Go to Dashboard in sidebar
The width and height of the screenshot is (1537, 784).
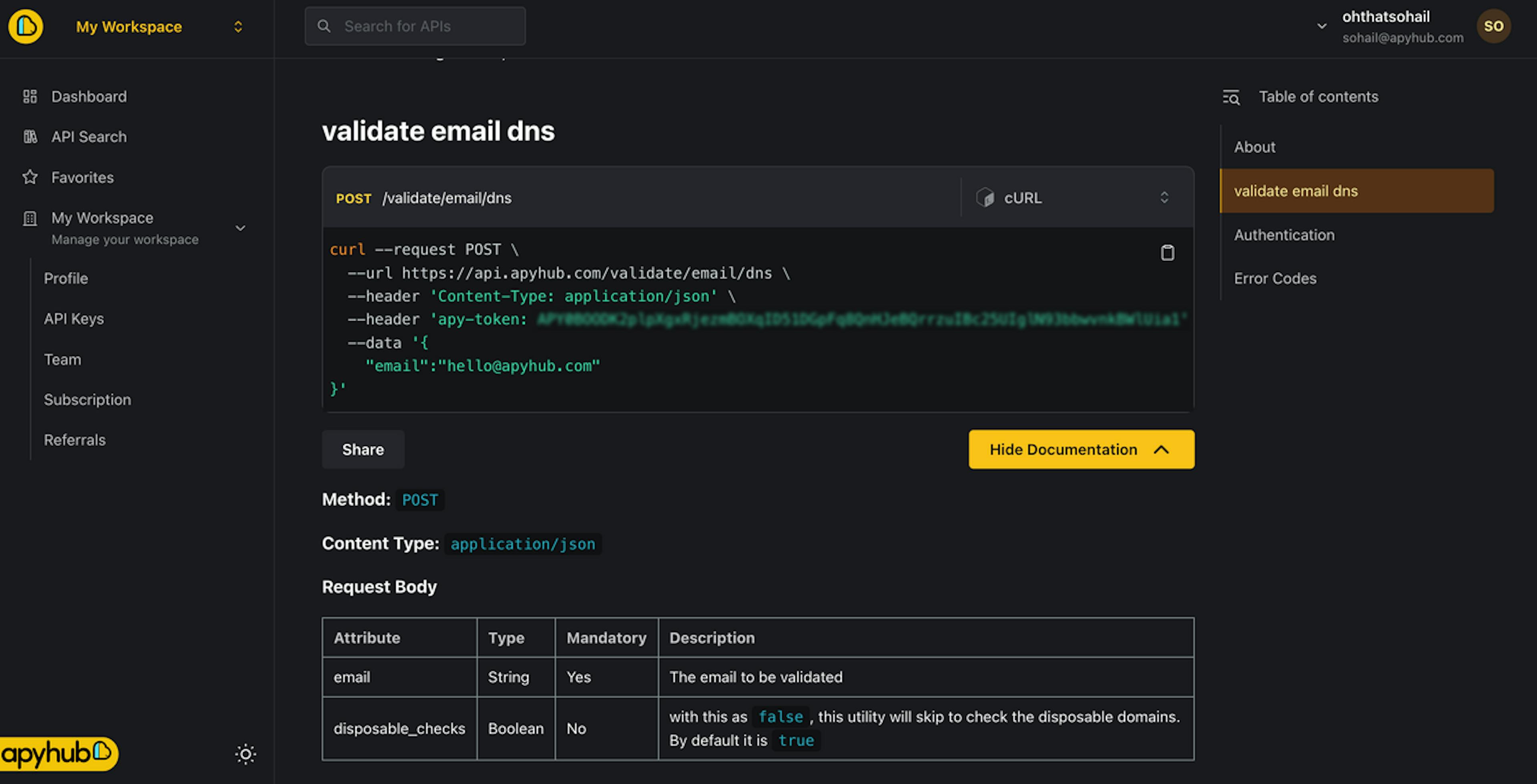click(89, 97)
